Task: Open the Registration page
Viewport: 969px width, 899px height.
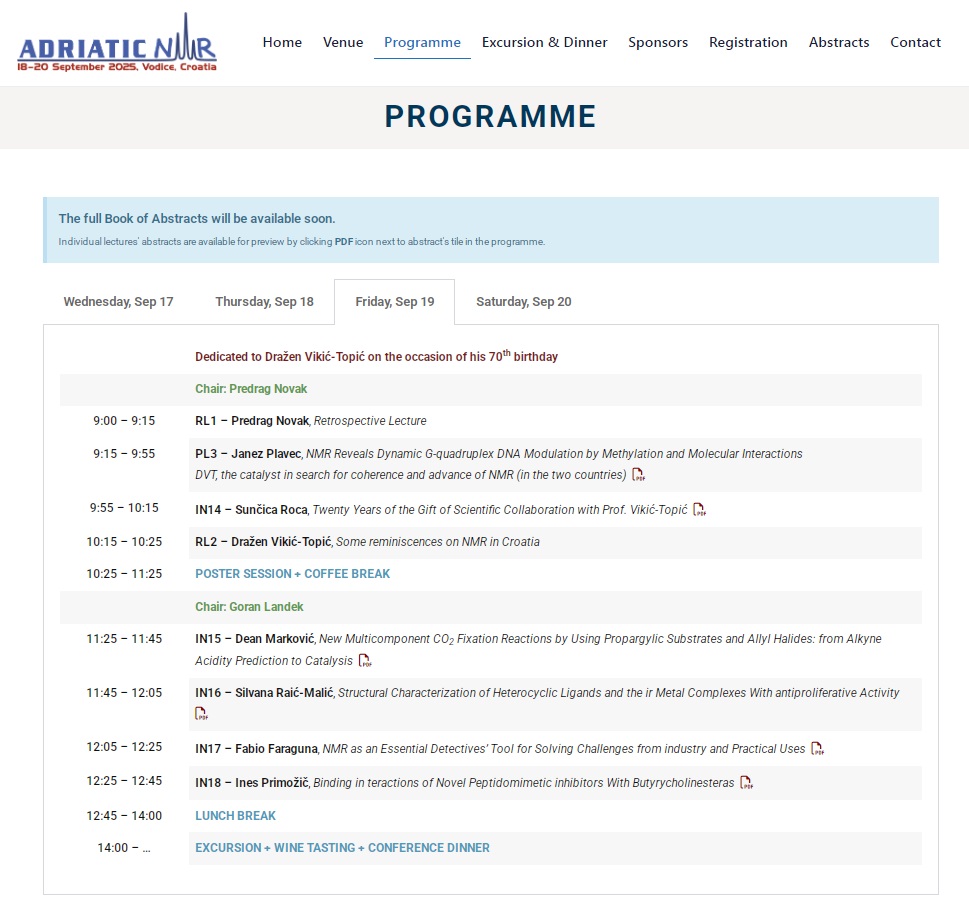Action: (748, 42)
